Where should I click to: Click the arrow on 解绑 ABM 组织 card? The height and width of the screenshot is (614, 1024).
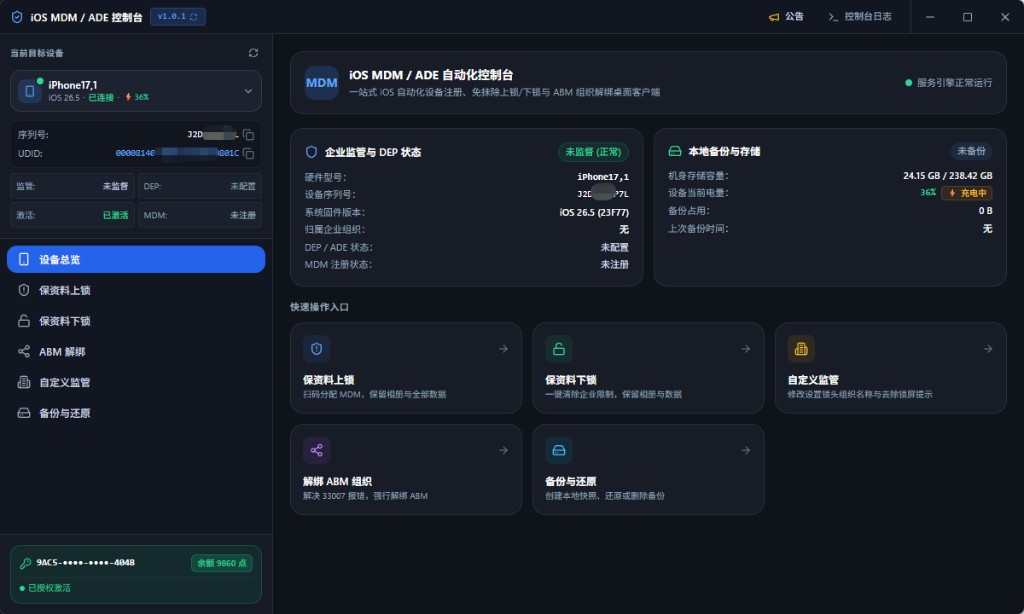[x=504, y=450]
